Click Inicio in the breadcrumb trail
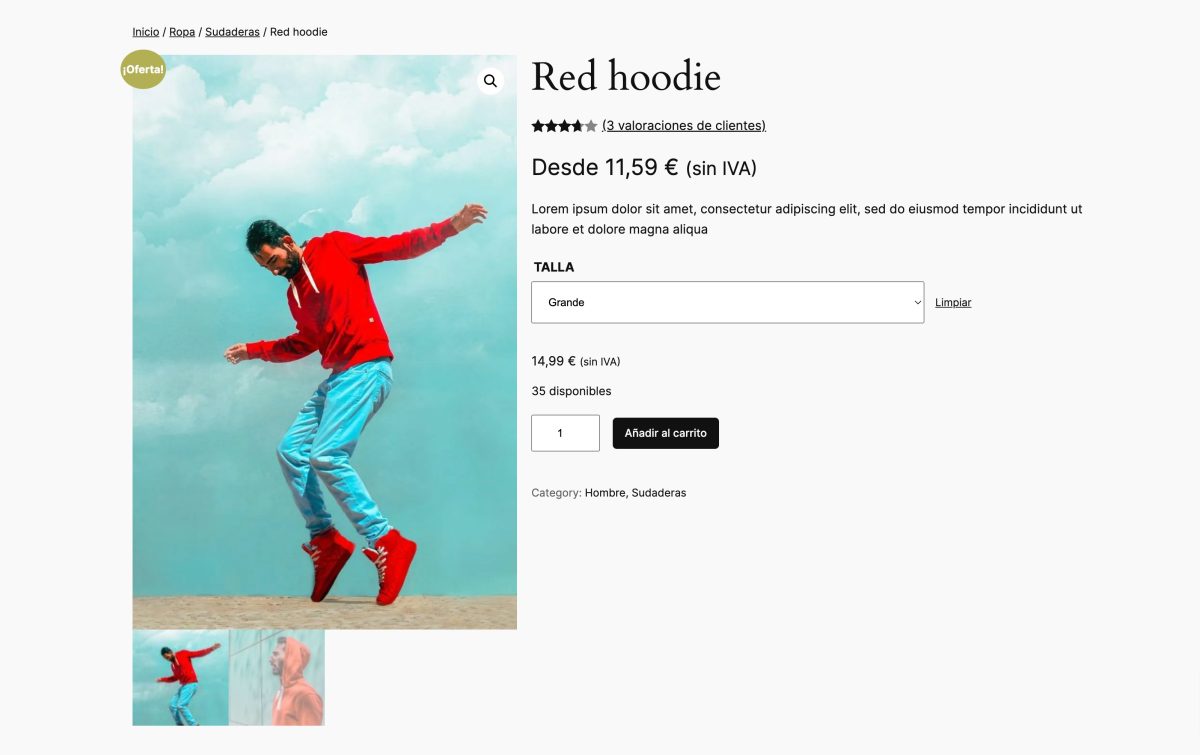Screen dimensions: 1200x755 (x=145, y=31)
